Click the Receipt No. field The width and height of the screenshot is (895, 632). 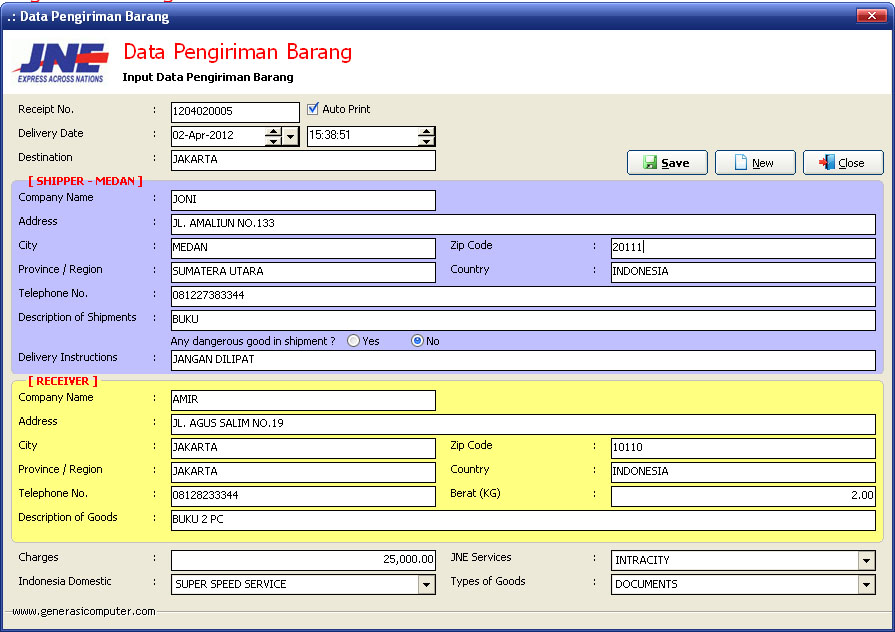[x=235, y=112]
